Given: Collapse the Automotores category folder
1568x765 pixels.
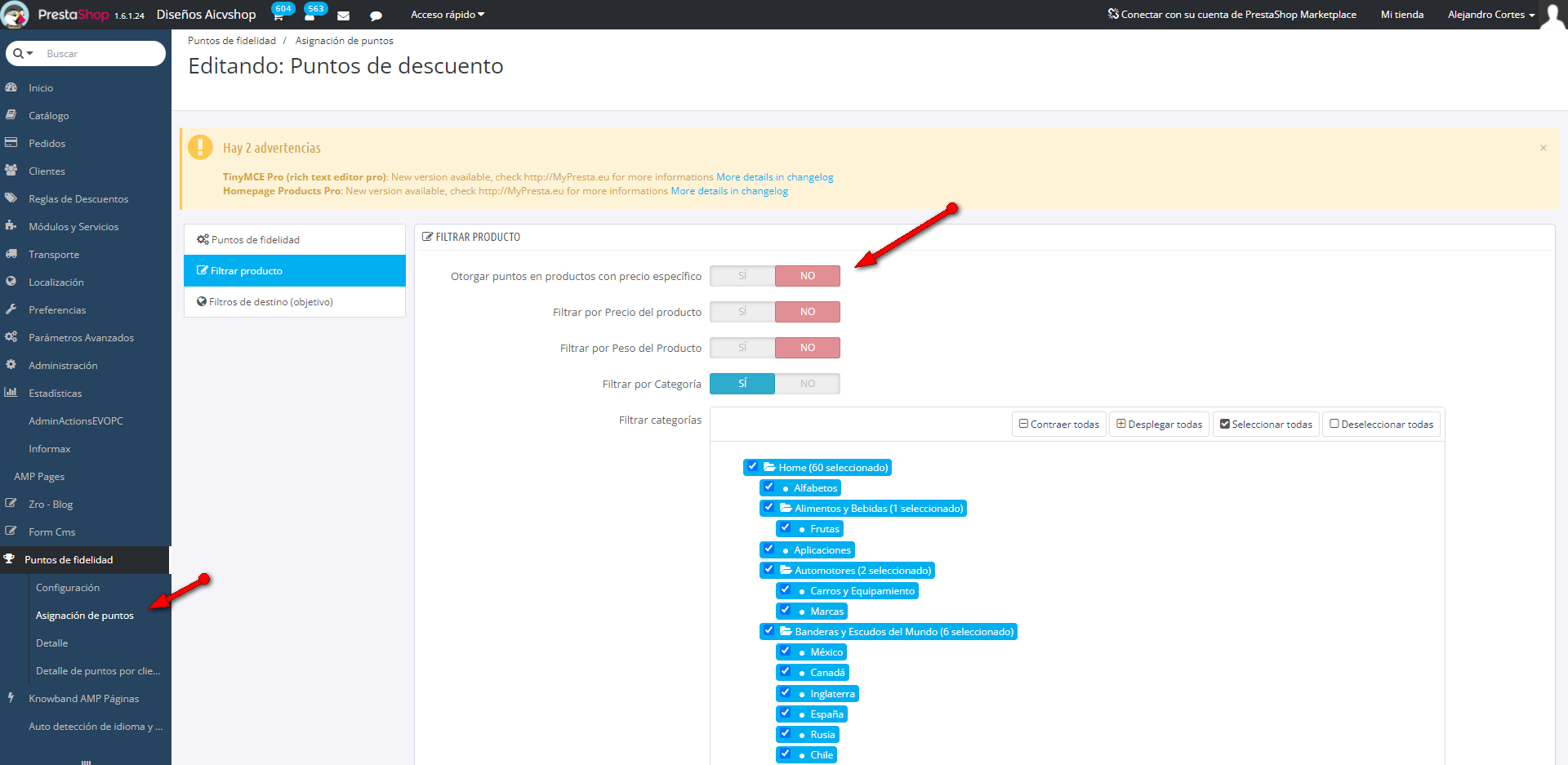Looking at the screenshot, I should tap(786, 570).
